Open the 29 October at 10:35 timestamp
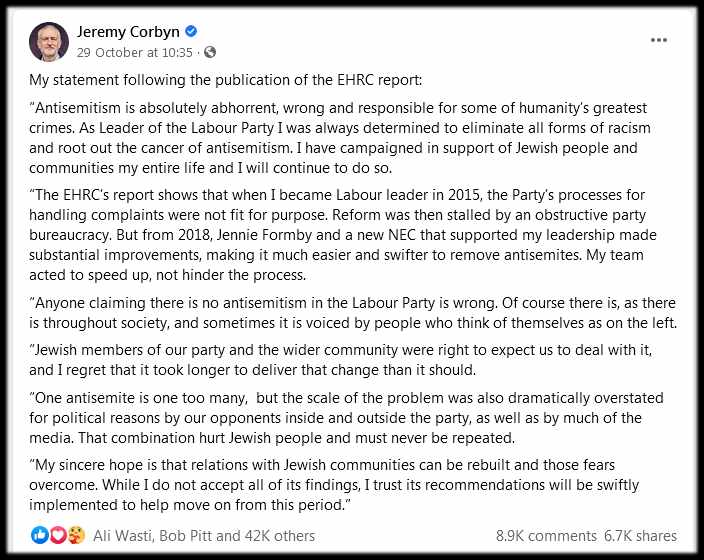Viewport: 704px width, 560px height. point(134,53)
